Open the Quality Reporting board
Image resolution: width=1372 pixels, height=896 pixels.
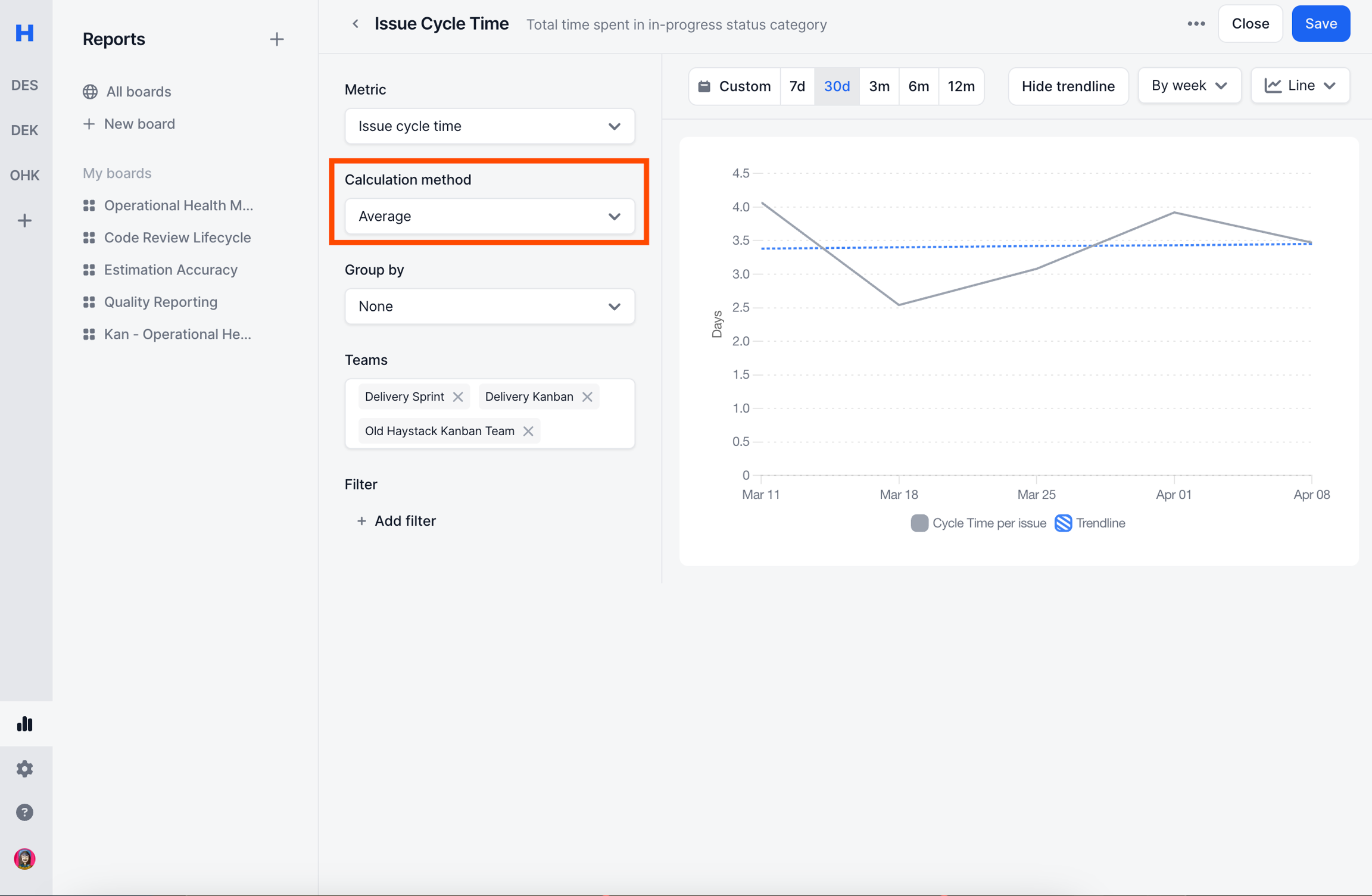pyautogui.click(x=160, y=302)
